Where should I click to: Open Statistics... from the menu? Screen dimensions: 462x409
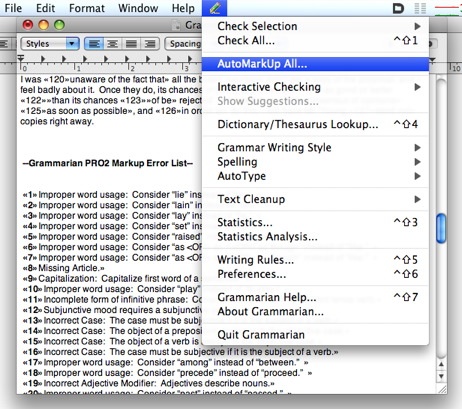click(315, 222)
